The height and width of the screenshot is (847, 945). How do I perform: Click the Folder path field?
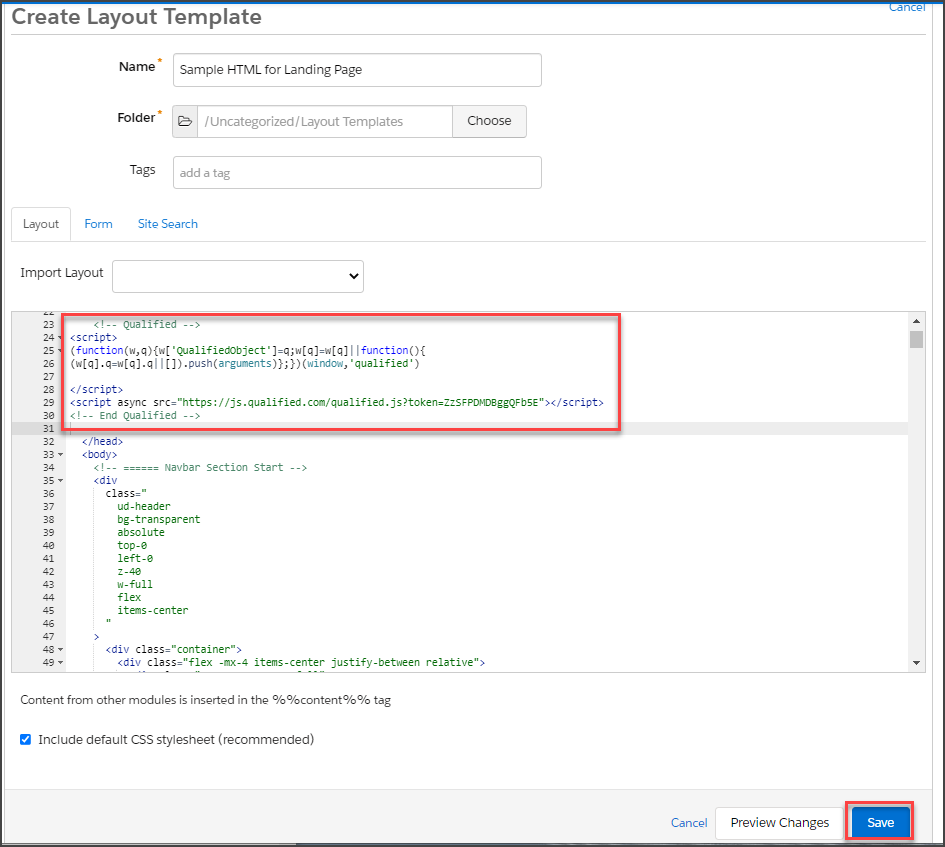coord(325,121)
